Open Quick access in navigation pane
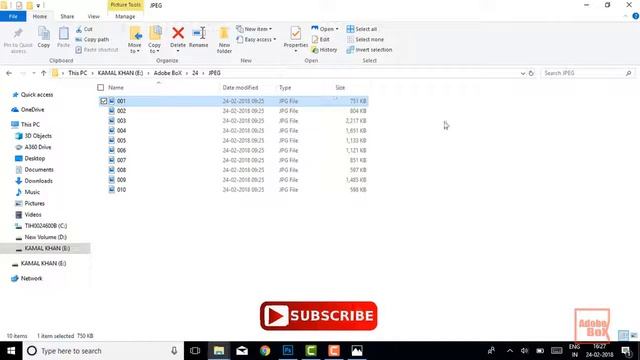The image size is (640, 360). click(x=37, y=95)
